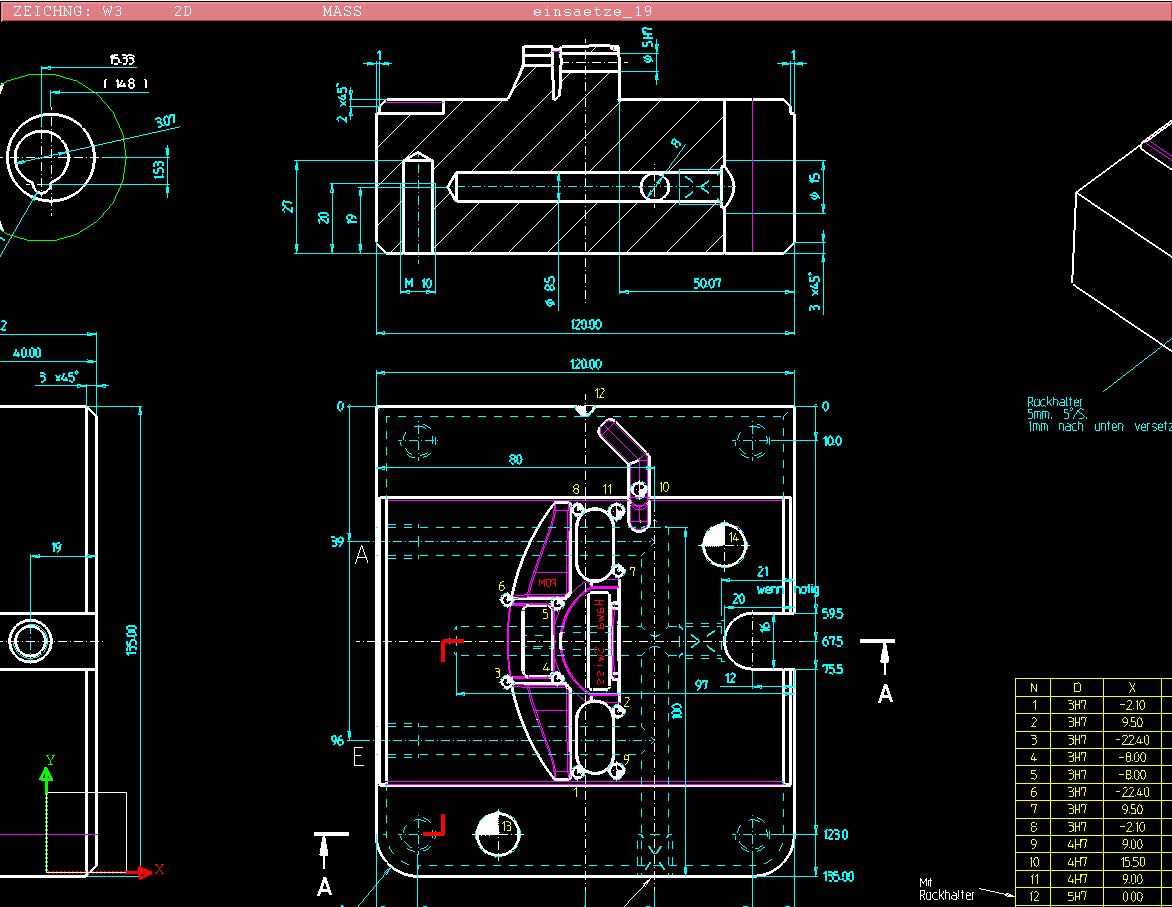Click the 0.00 value in table row 12
The width and height of the screenshot is (1172, 907).
pos(1132,896)
